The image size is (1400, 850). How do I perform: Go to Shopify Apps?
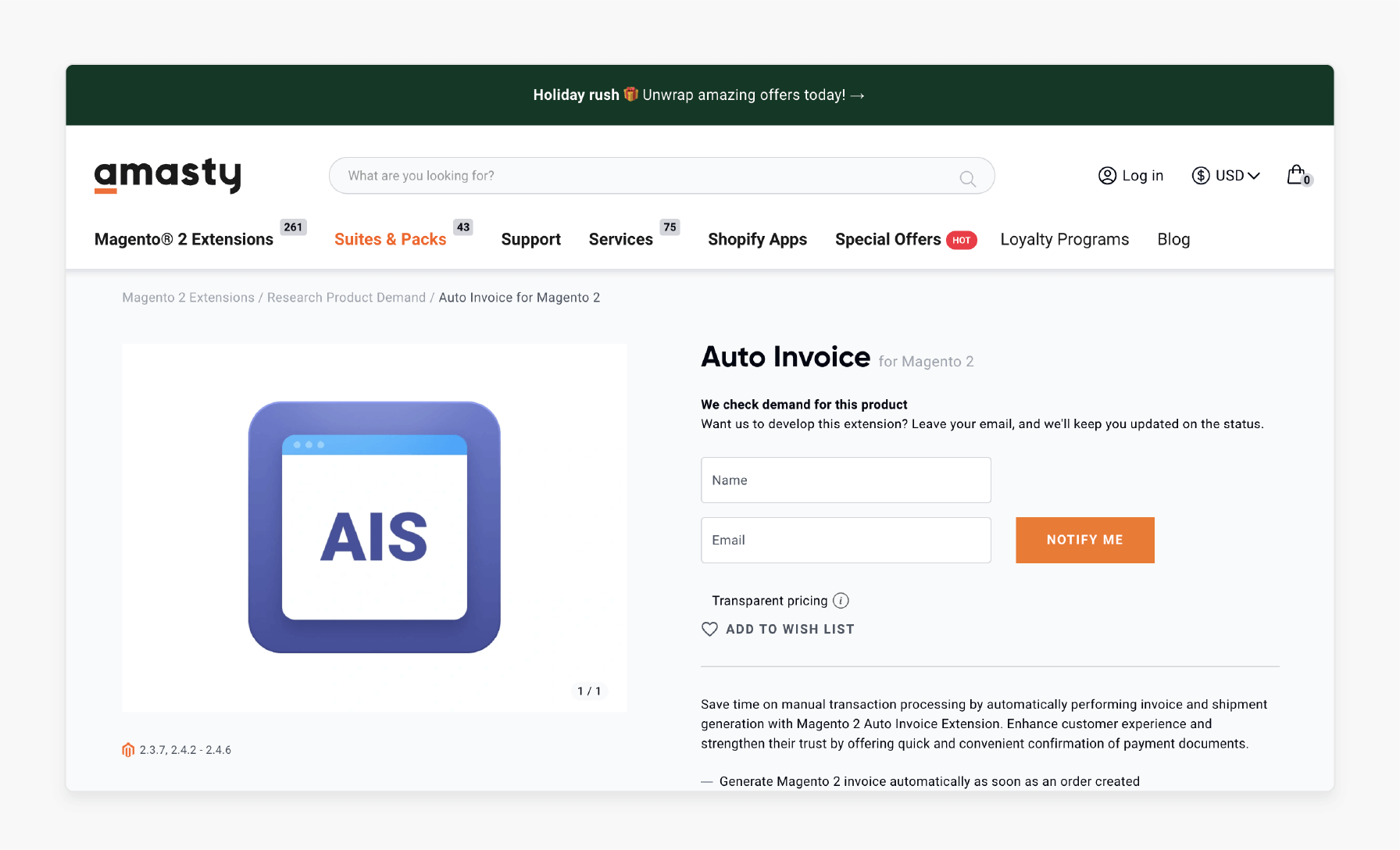click(757, 240)
